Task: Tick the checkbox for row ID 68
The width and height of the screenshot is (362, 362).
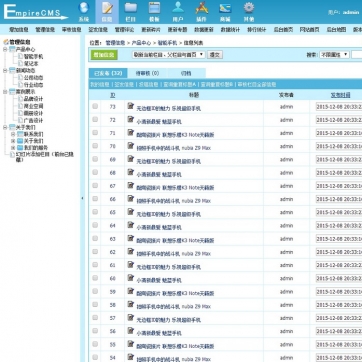Action: pyautogui.click(x=95, y=172)
